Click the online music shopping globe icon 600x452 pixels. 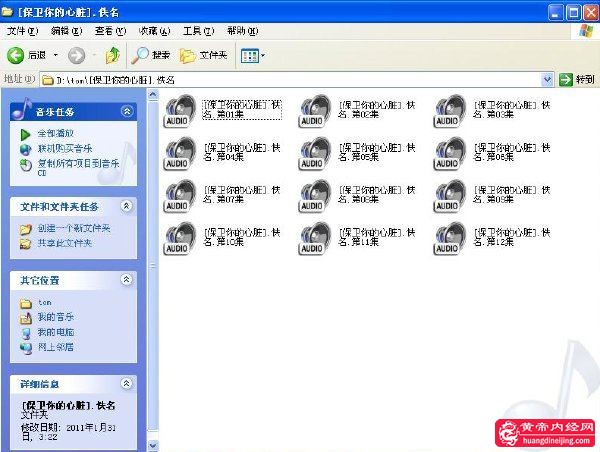click(x=25, y=149)
